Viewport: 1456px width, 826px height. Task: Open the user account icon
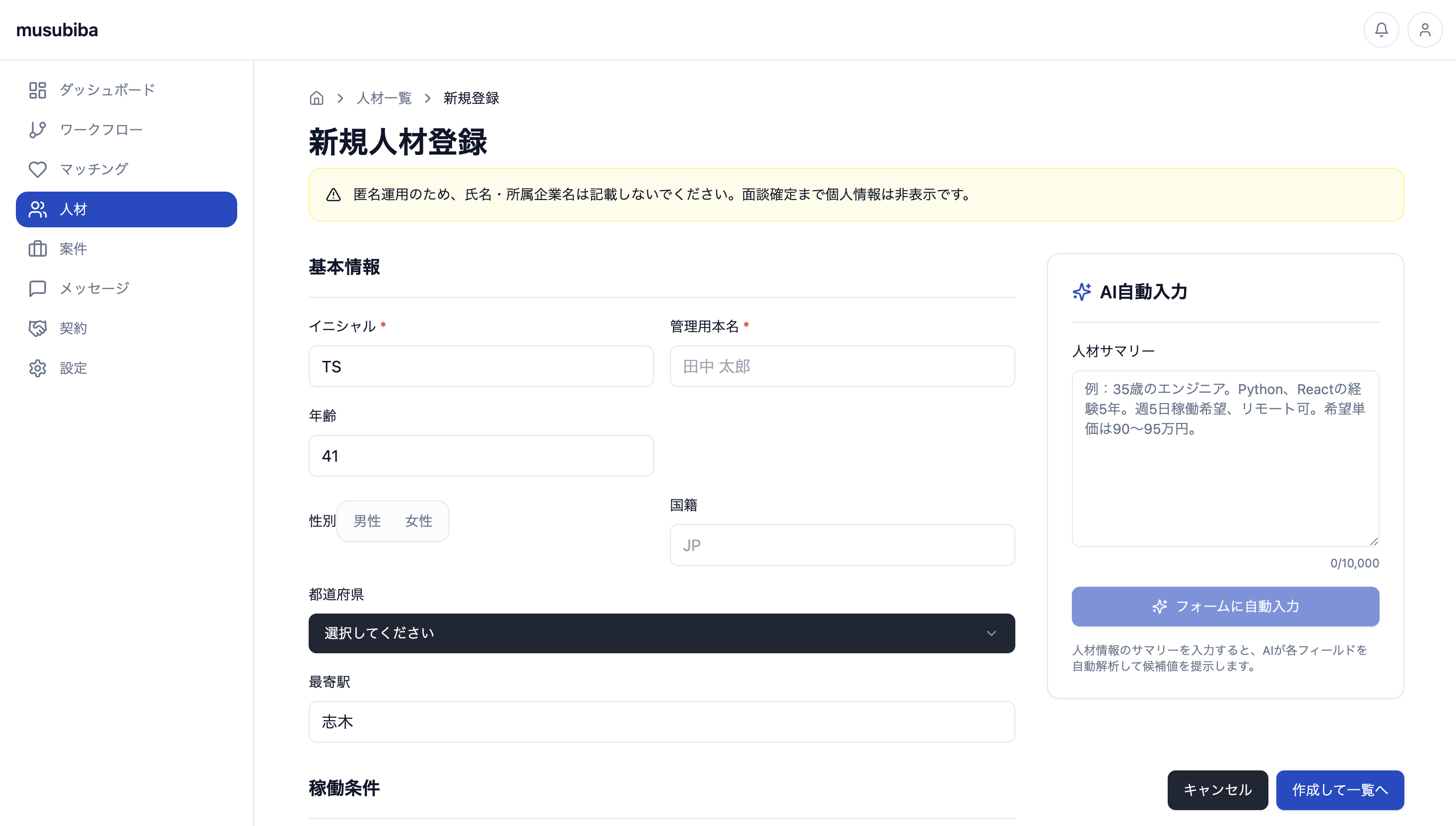pyautogui.click(x=1425, y=29)
